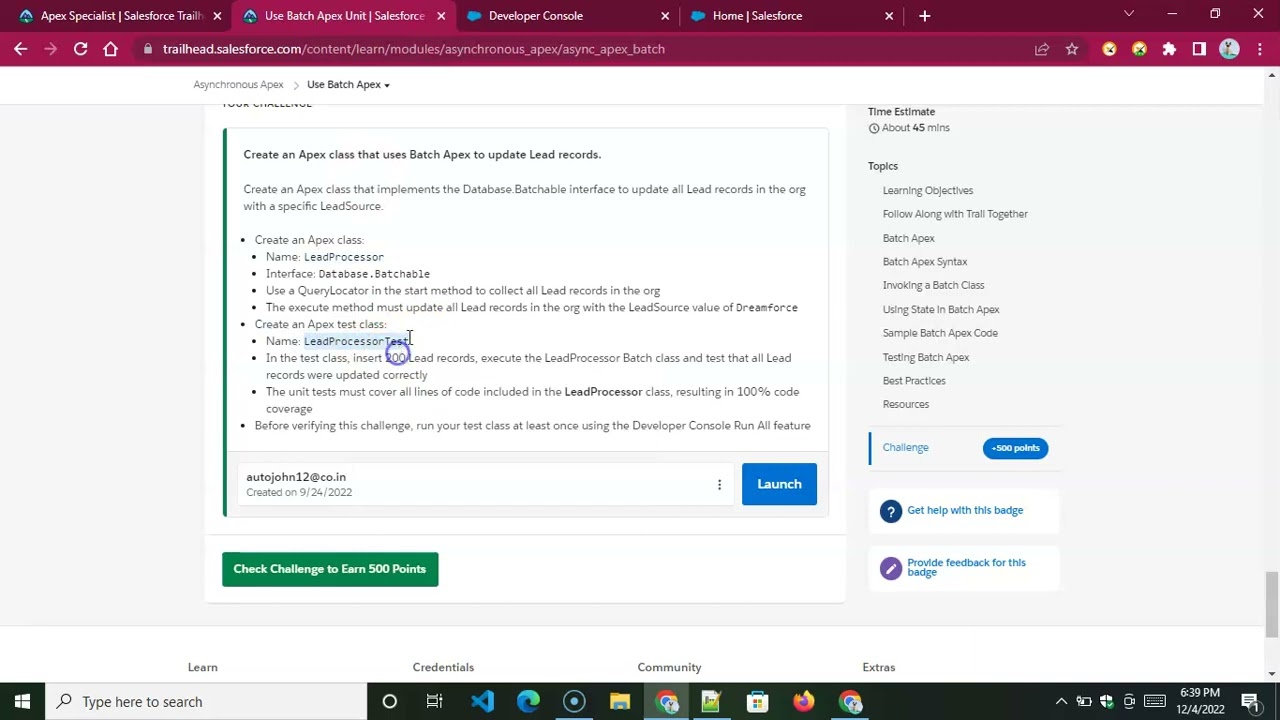Click the Launch button
1280x720 pixels.
(x=779, y=485)
